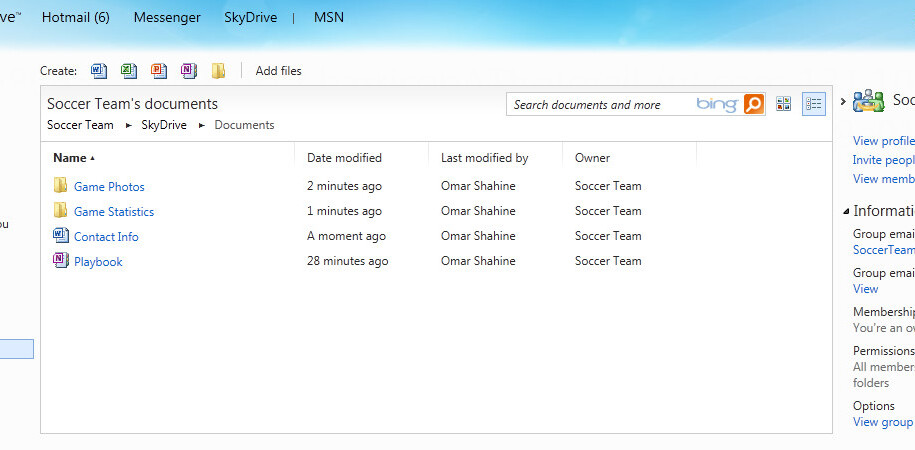915x450 pixels.
Task: Click the Game Photos folder icon
Action: click(x=60, y=186)
